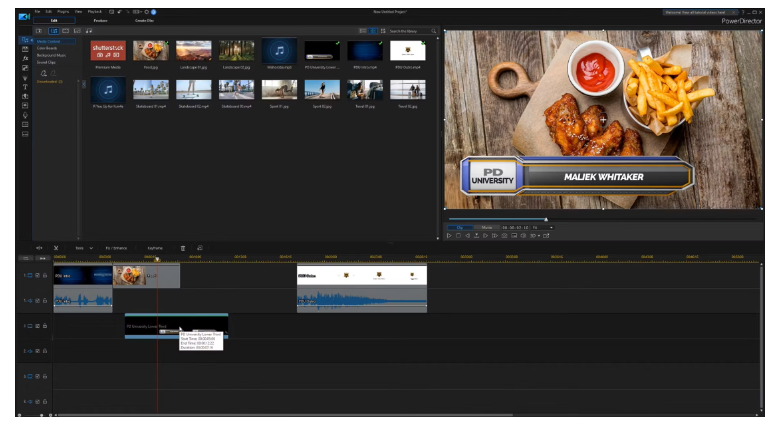Open the Playback menu
The width and height of the screenshot is (775, 426).
(x=94, y=12)
